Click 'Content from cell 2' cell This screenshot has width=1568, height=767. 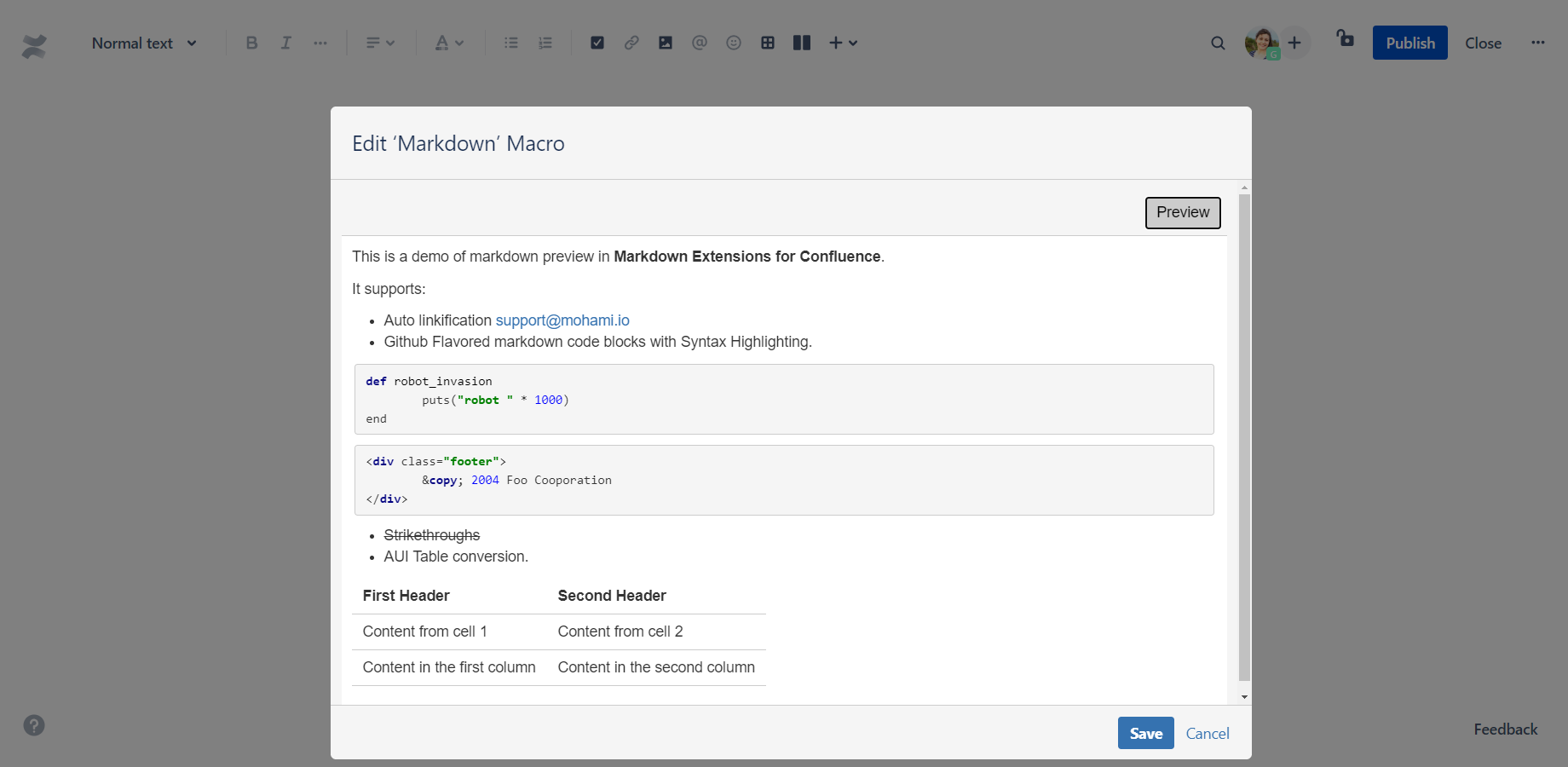657,632
